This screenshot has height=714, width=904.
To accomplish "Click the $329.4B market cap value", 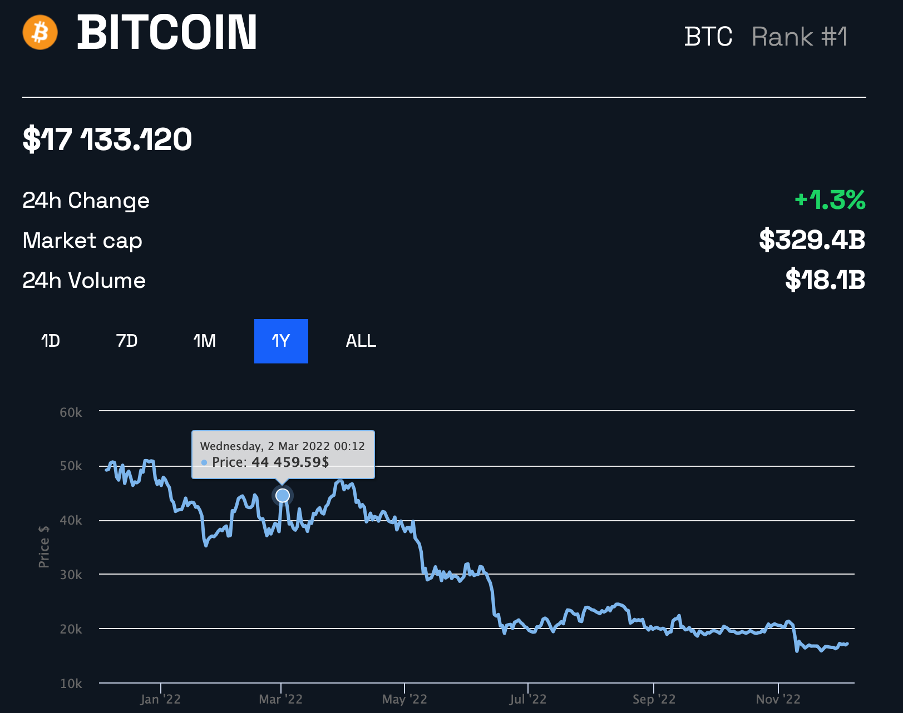I will coord(812,239).
